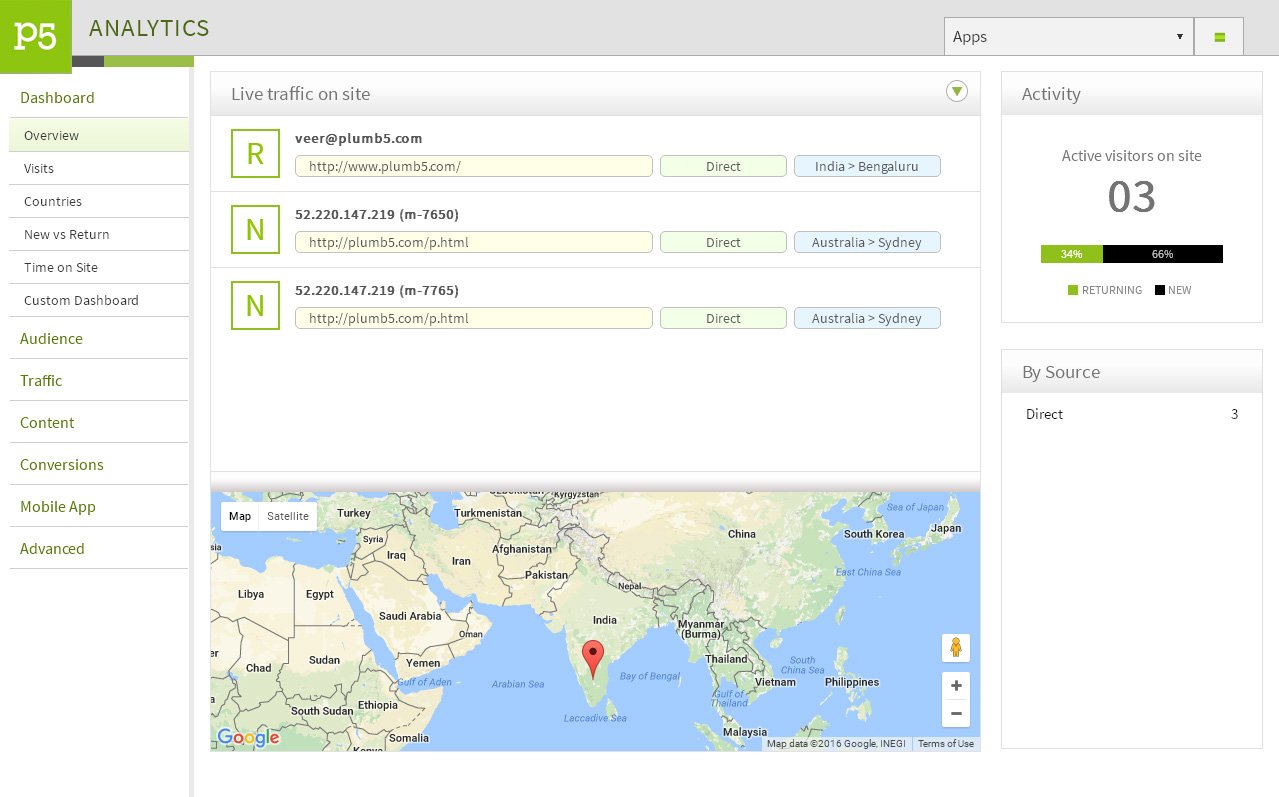Viewport: 1279px width, 797px height.
Task: Click Direct source tag for veer@plumb5.com
Action: [x=723, y=167]
